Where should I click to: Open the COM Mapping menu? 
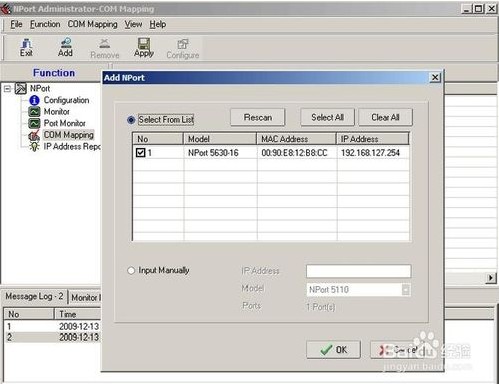(92, 24)
